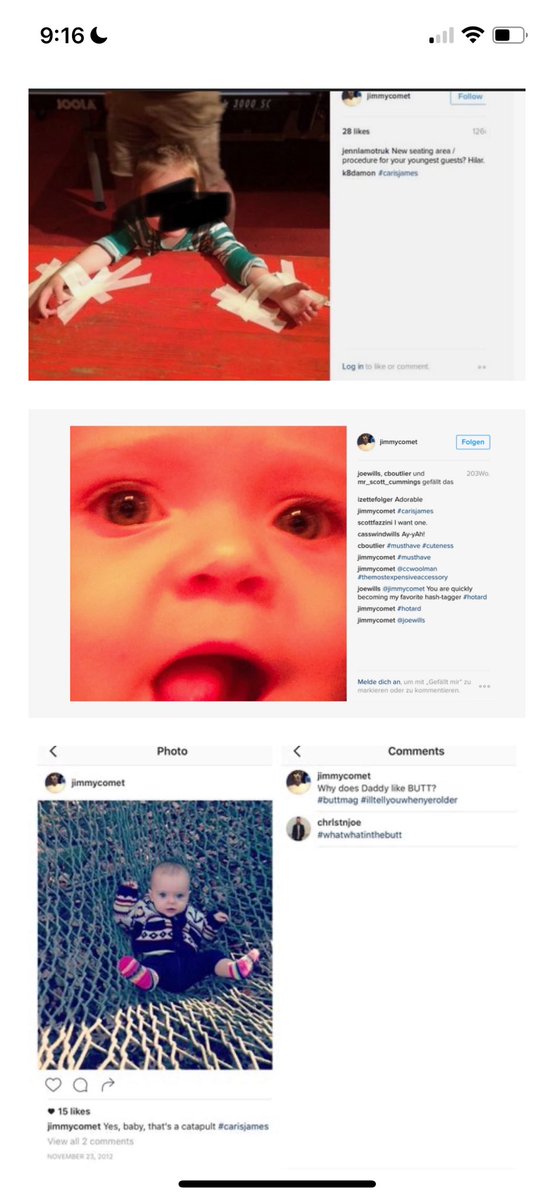Tap the share arrow icon
The width and height of the screenshot is (554, 1199).
click(x=108, y=1084)
